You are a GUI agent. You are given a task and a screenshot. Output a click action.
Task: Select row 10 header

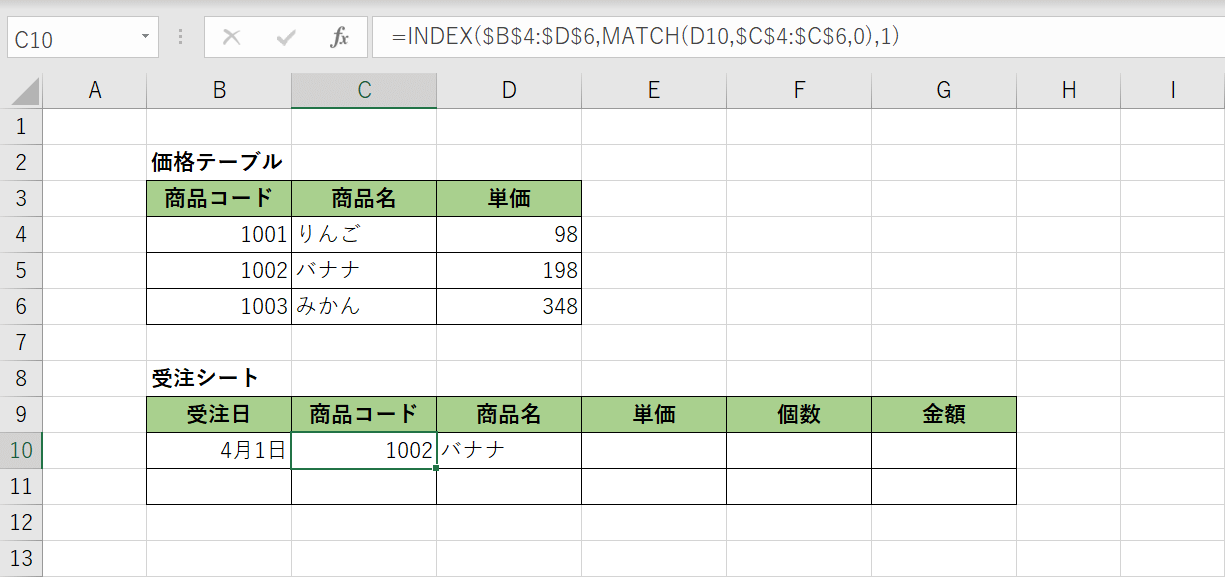pos(21,450)
